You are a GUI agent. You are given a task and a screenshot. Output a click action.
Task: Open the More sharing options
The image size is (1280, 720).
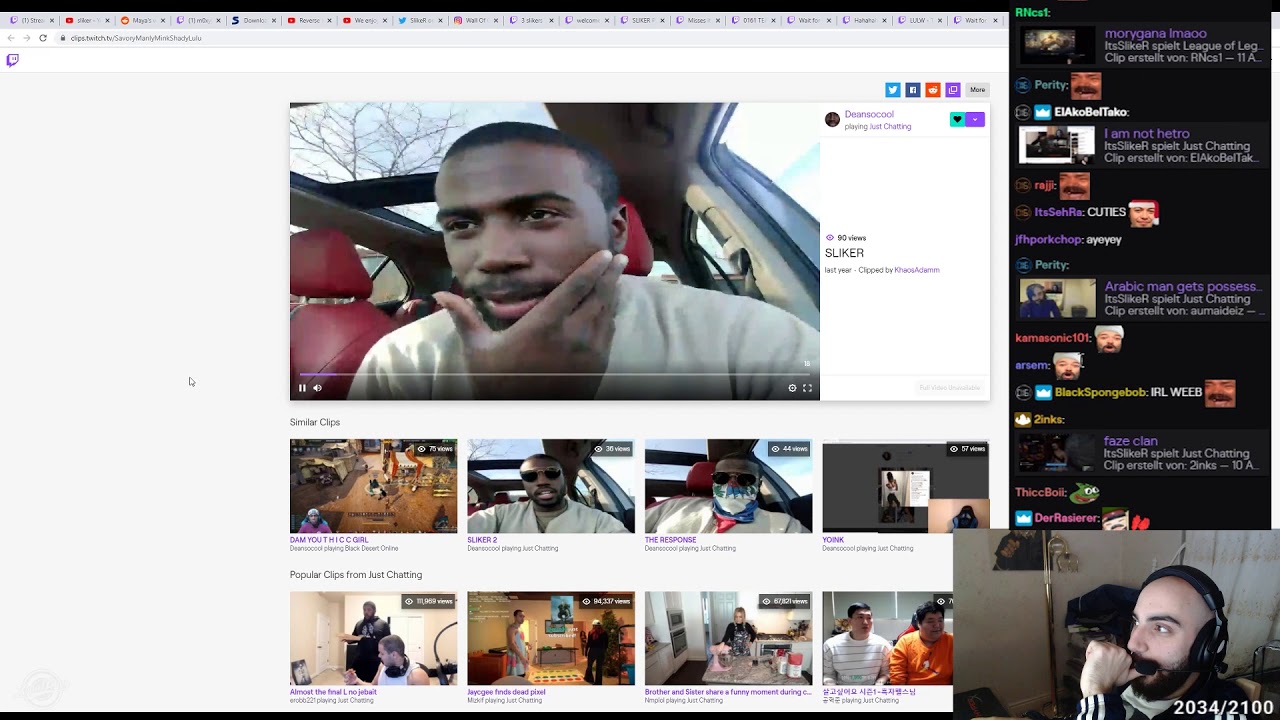977,90
